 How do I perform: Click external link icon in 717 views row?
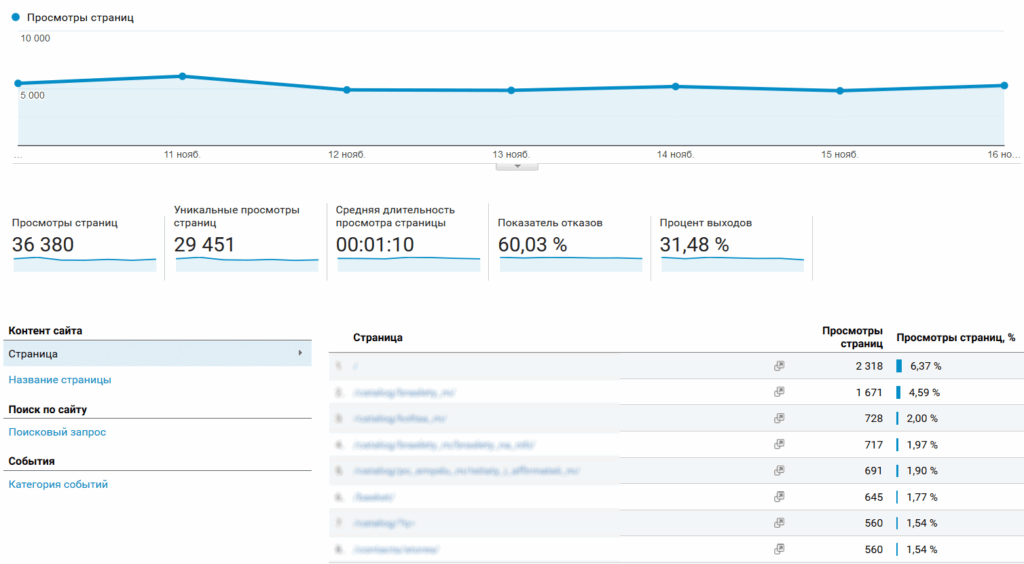pos(779,444)
